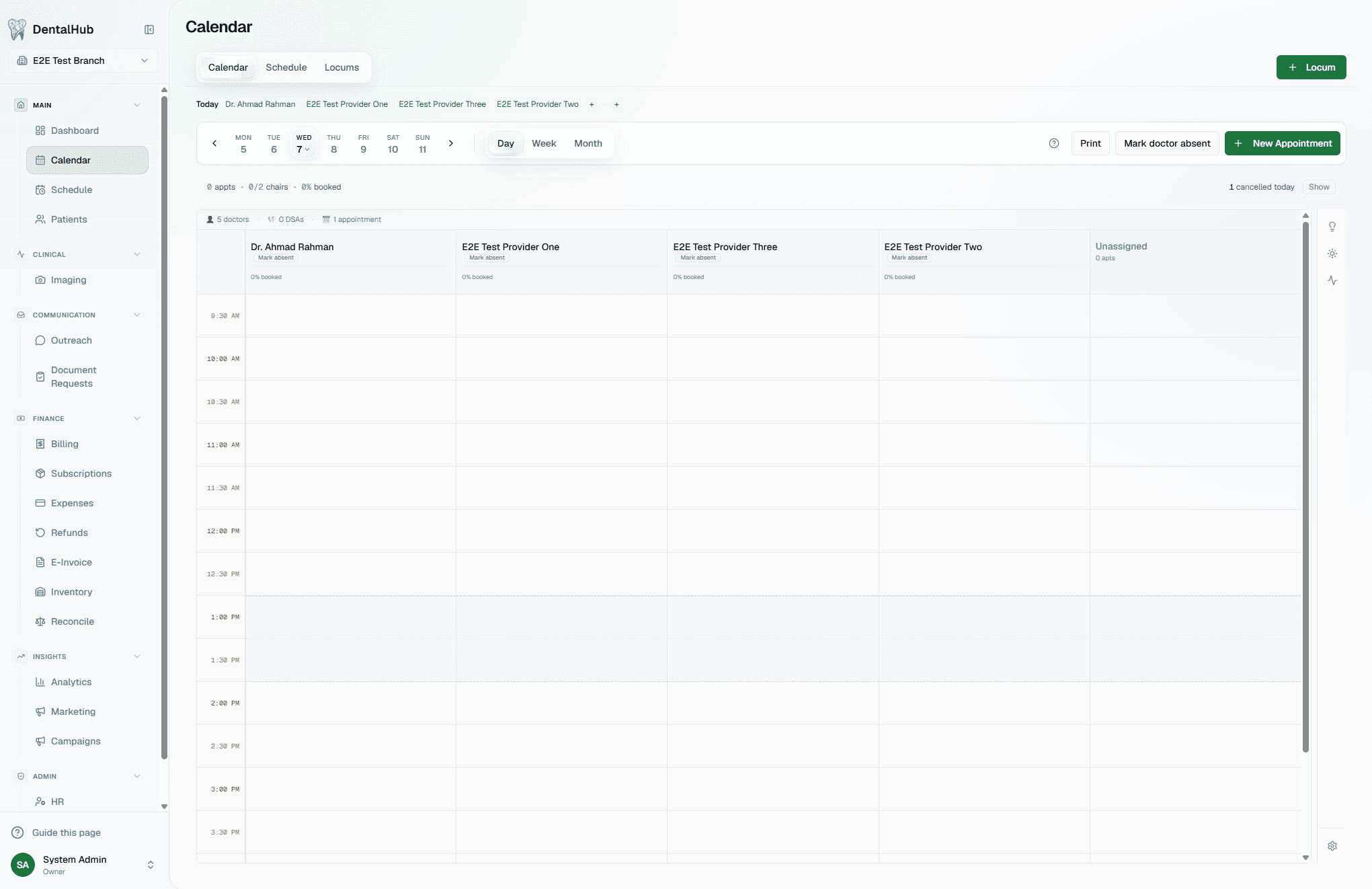Viewport: 1372px width, 889px height.
Task: Switch calendar to Month view
Action: (588, 143)
